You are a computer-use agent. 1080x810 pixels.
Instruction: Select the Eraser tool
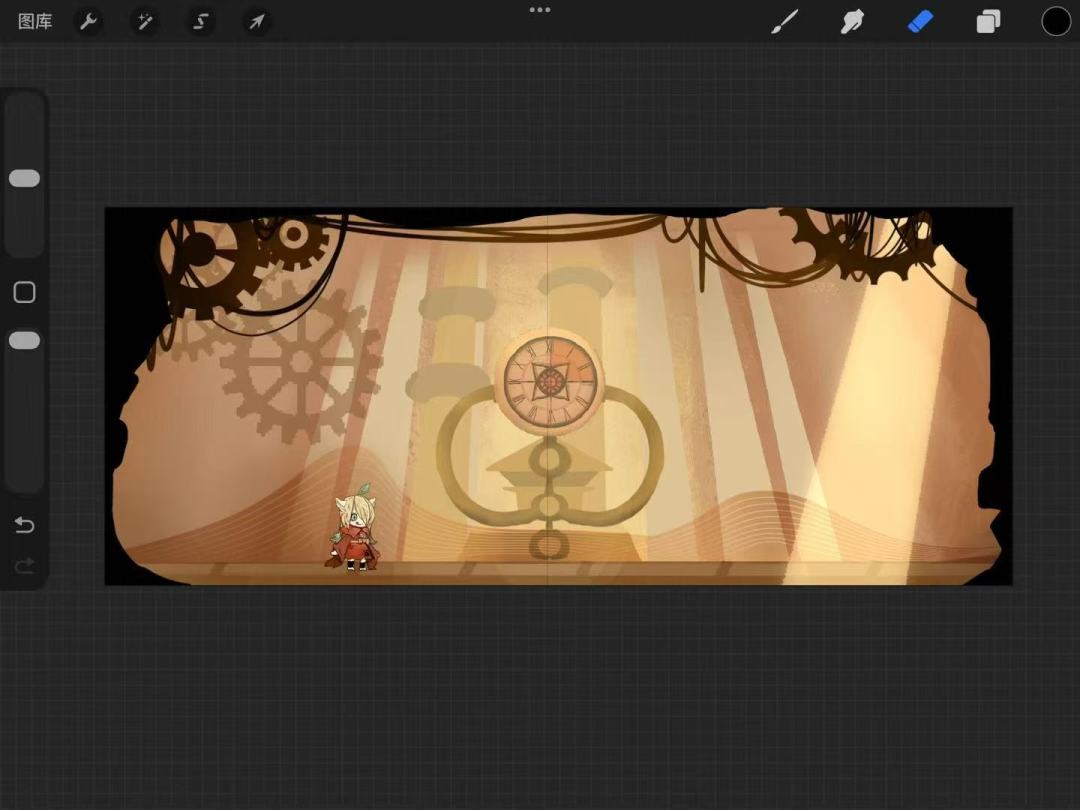(920, 21)
